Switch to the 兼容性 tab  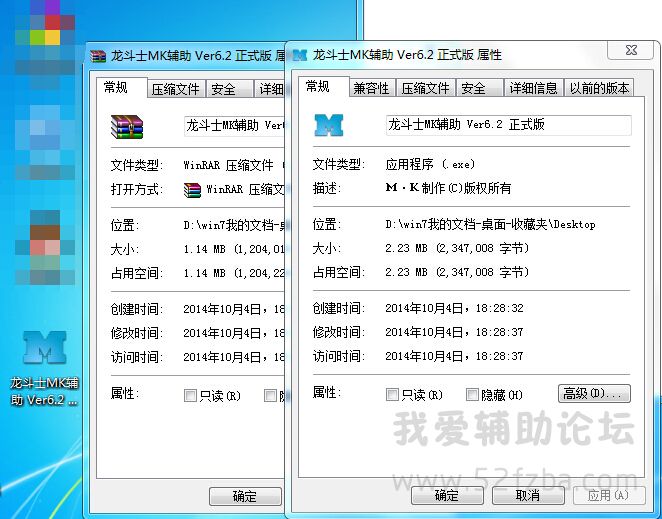point(372,88)
